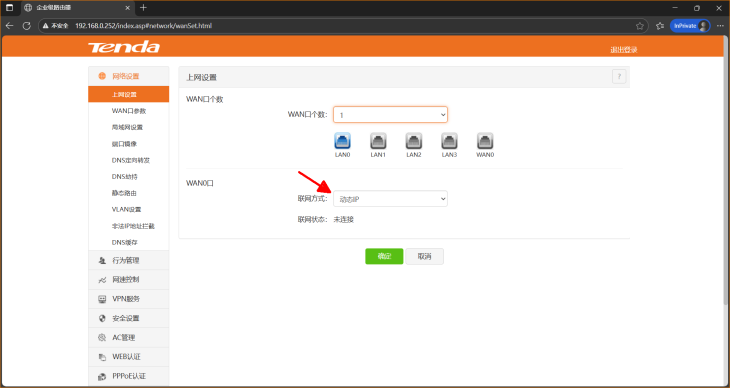The image size is (730, 388).
Task: Click the 行为管理 user icon
Action: 102,261
